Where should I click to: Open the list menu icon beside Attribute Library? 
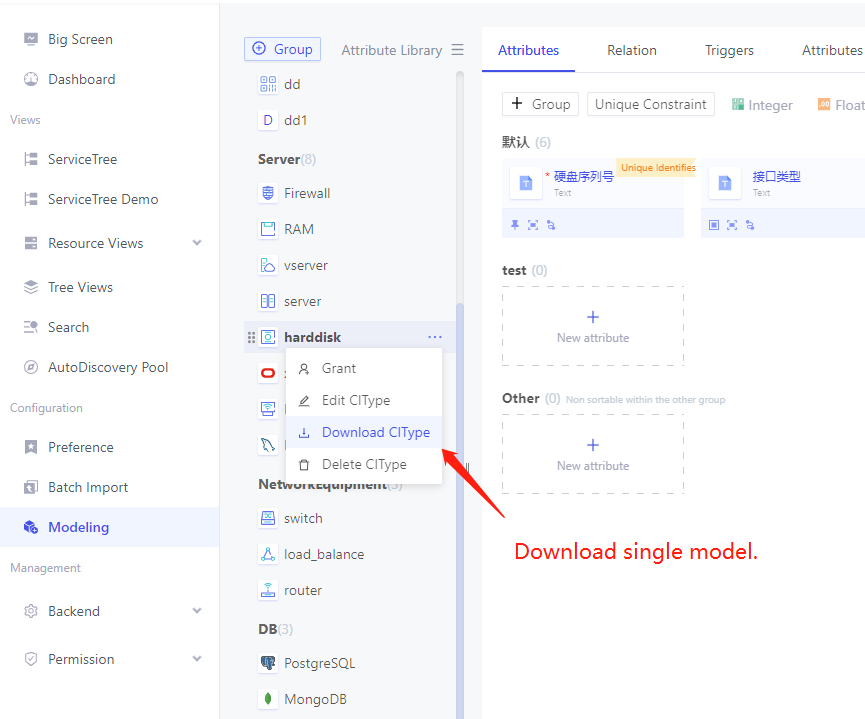point(457,50)
